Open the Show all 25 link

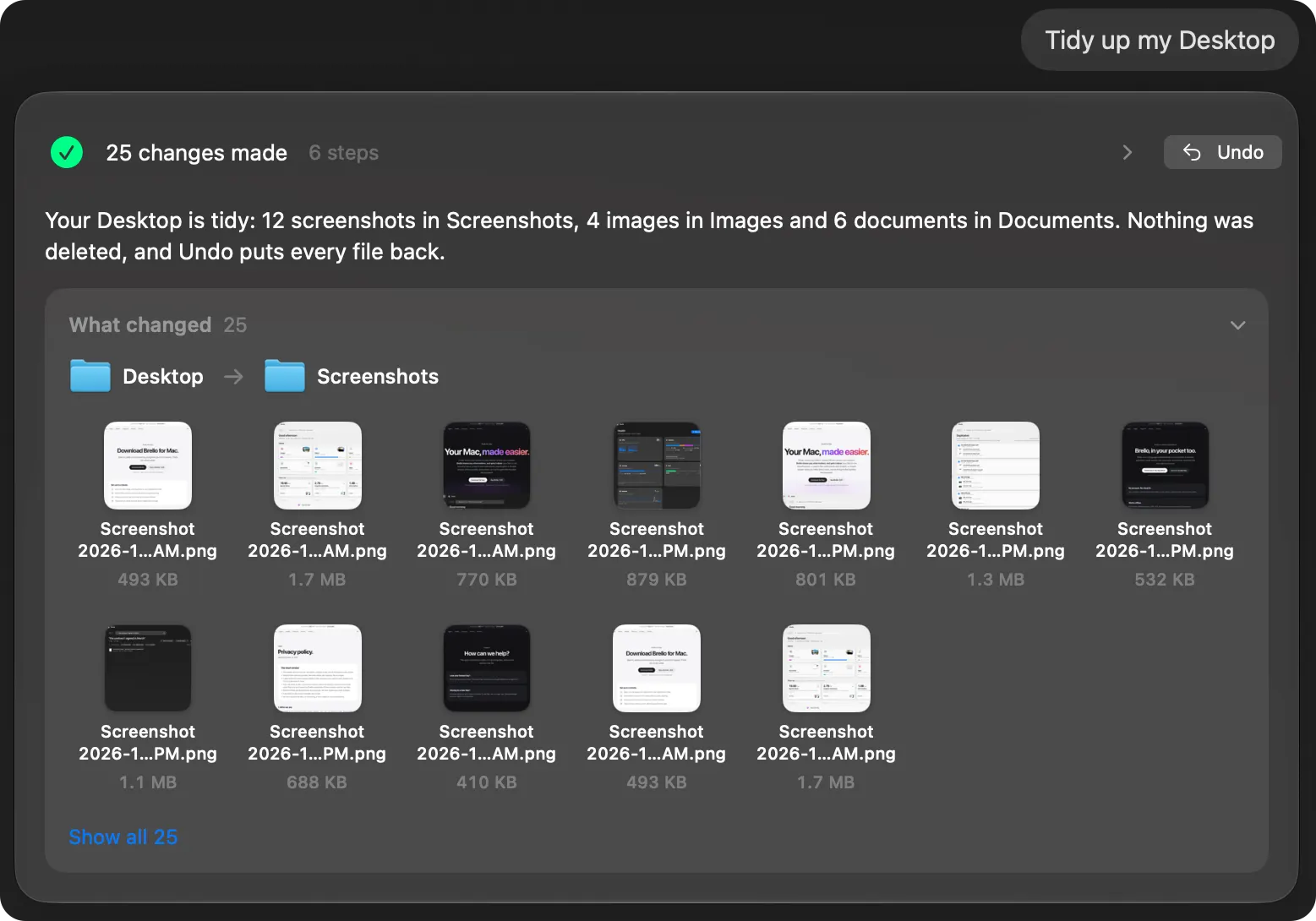click(123, 837)
